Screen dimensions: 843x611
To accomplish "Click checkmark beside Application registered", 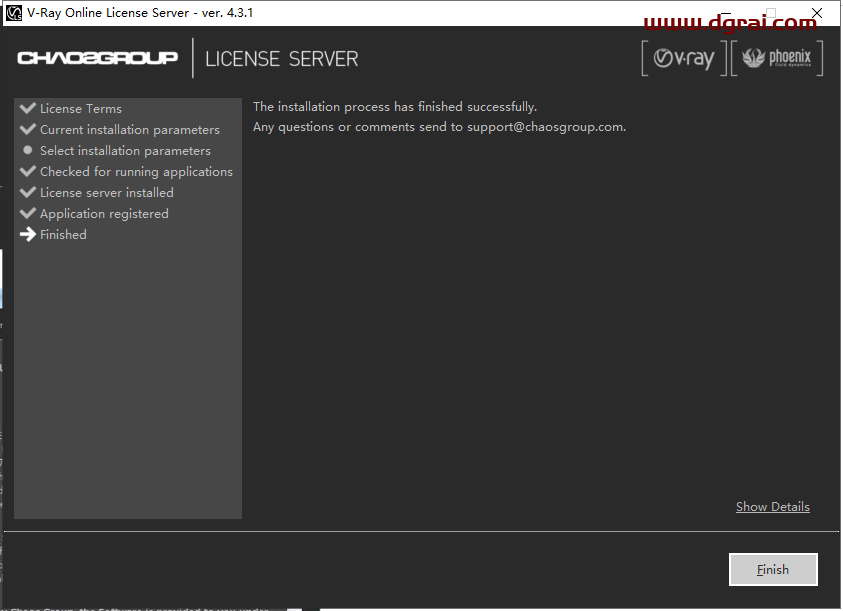I will (27, 213).
